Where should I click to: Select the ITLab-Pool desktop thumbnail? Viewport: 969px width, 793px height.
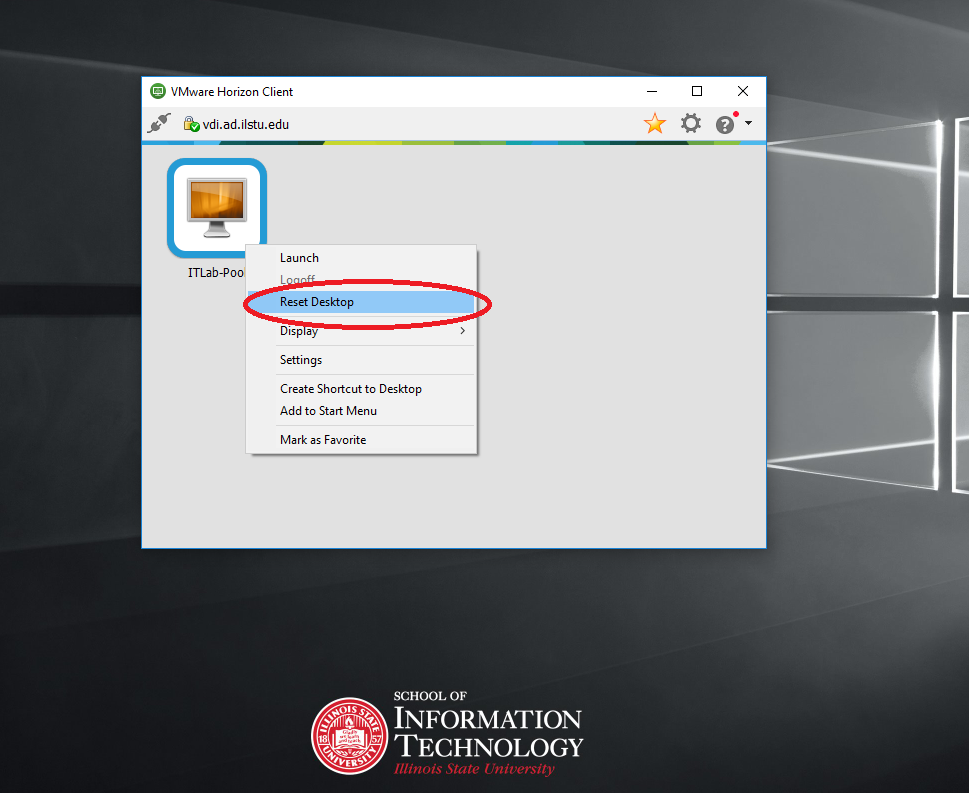pos(217,208)
